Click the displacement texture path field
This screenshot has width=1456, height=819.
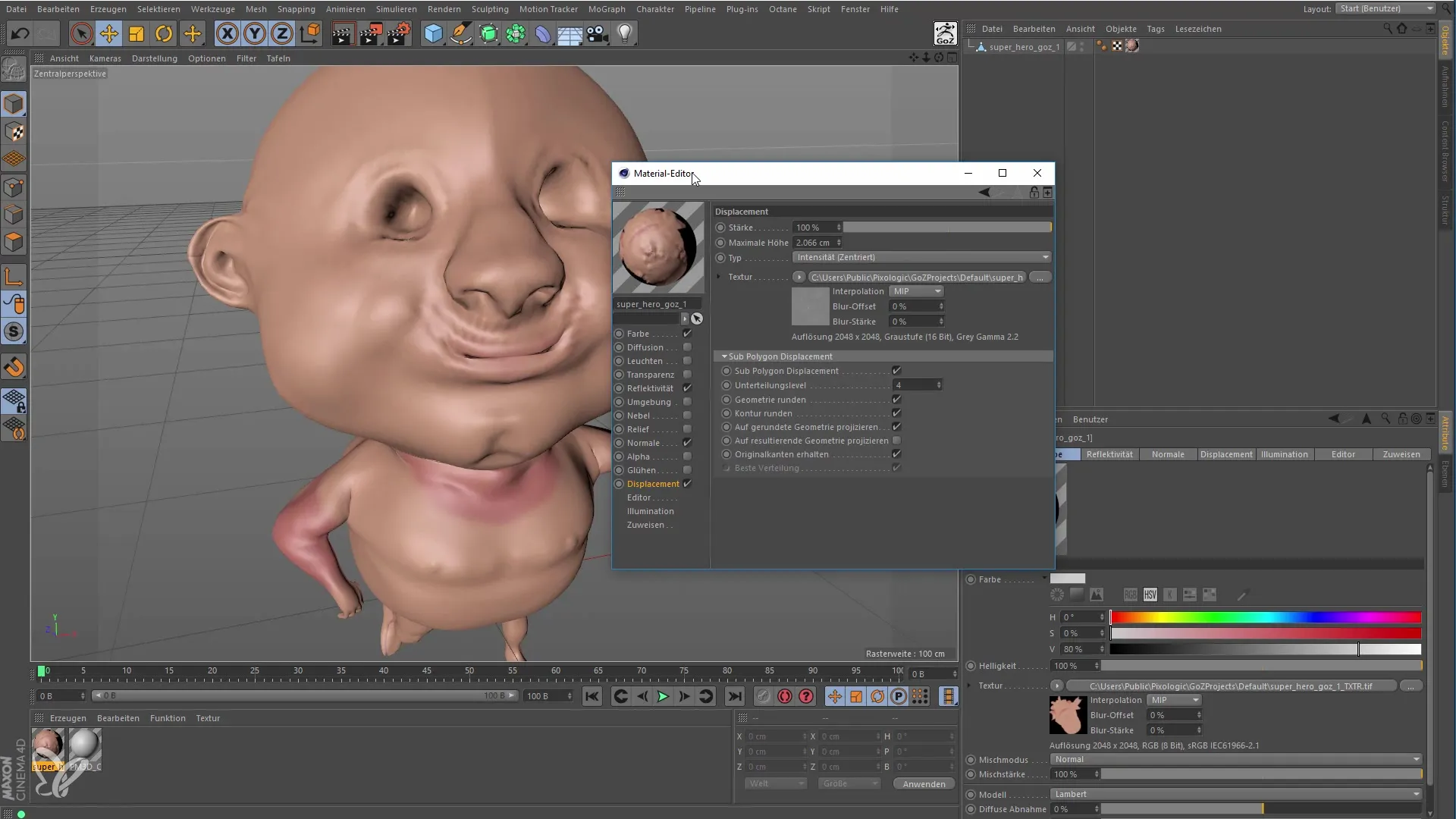coord(918,277)
